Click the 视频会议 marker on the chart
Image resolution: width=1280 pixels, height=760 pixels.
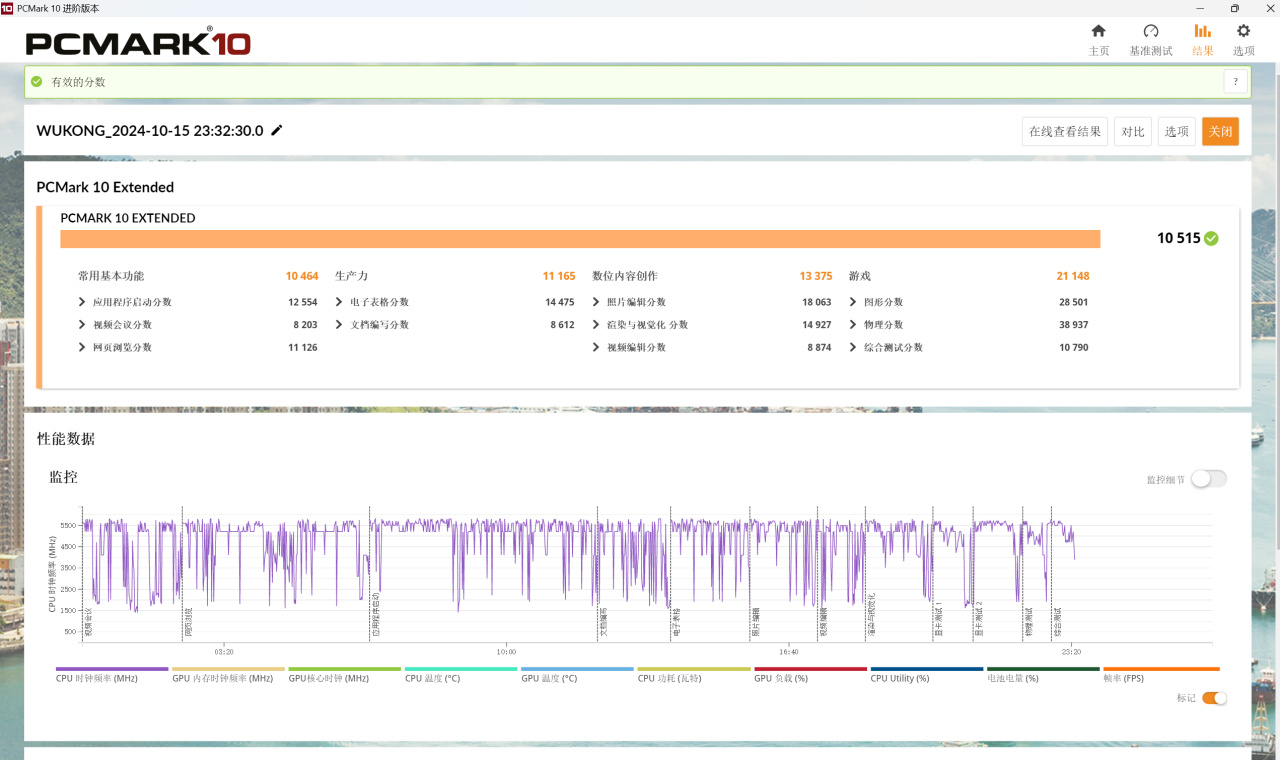(x=89, y=623)
